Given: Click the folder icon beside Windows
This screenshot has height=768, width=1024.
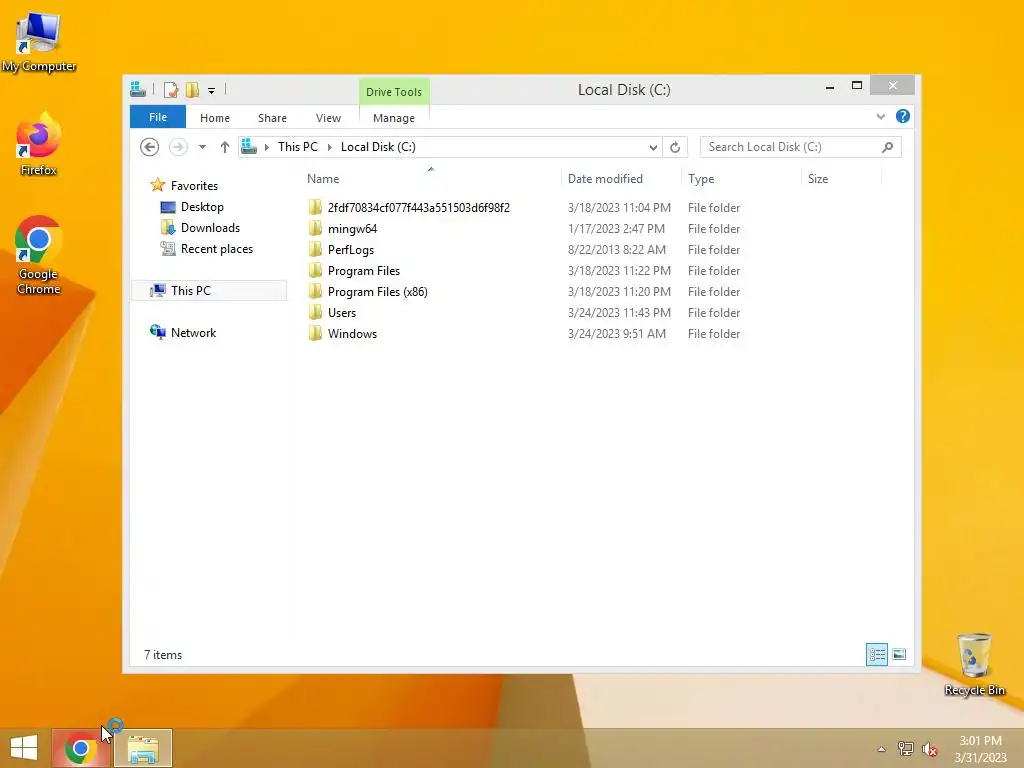Looking at the screenshot, I should tap(315, 333).
